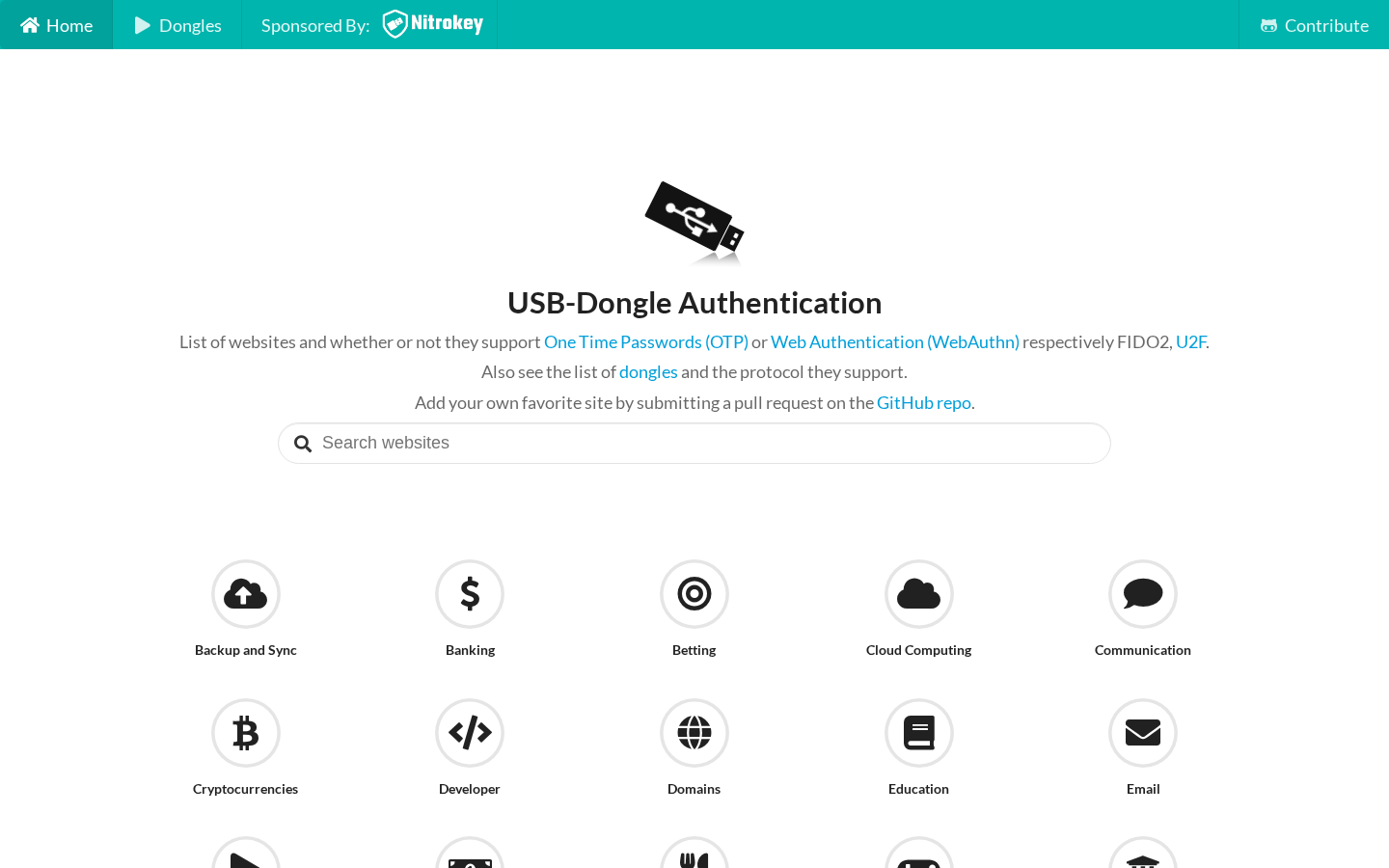Follow the U2F link
This screenshot has height=868, width=1389.
(x=1190, y=342)
